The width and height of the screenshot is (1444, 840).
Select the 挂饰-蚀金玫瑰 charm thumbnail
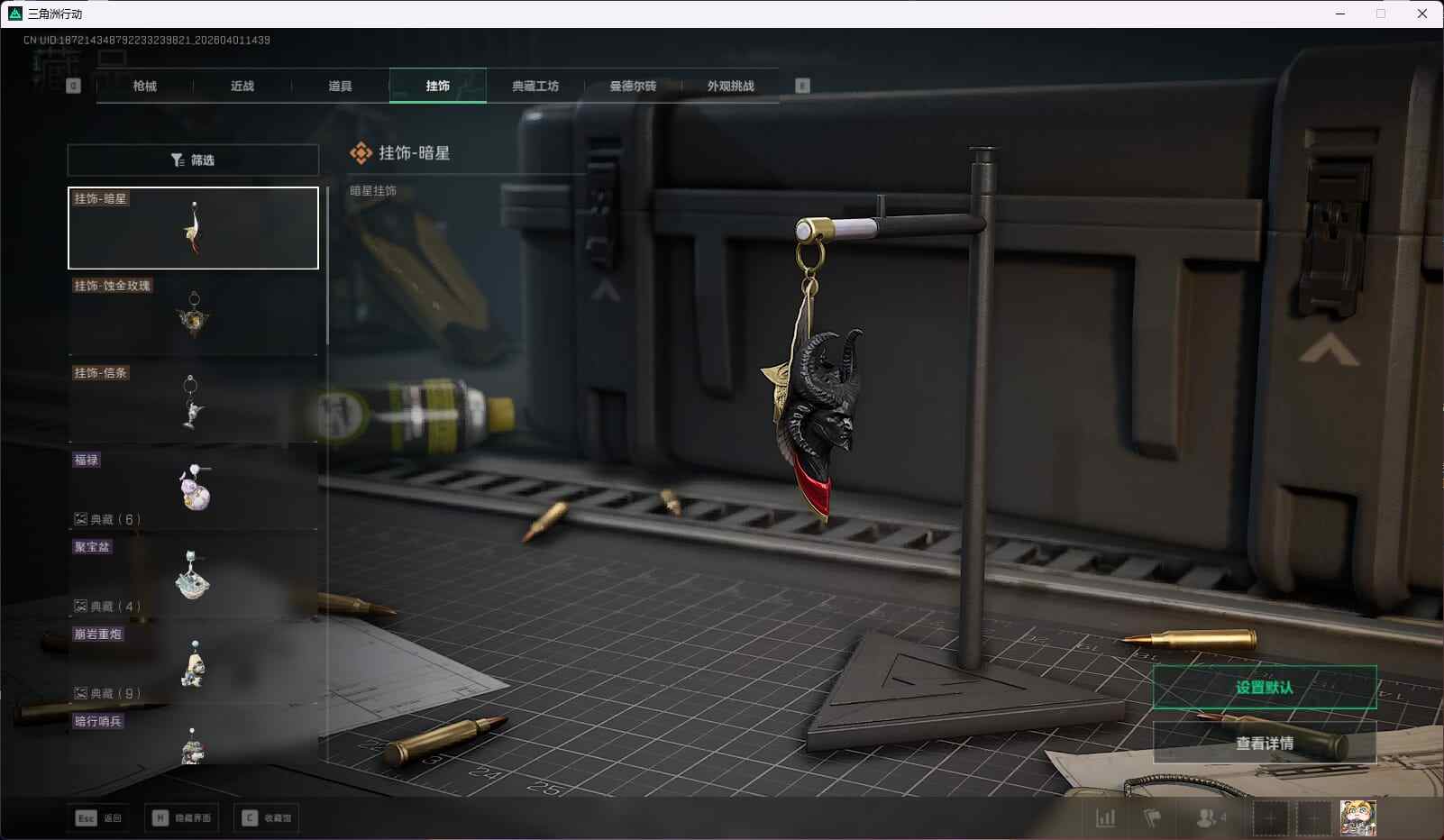pos(193,314)
